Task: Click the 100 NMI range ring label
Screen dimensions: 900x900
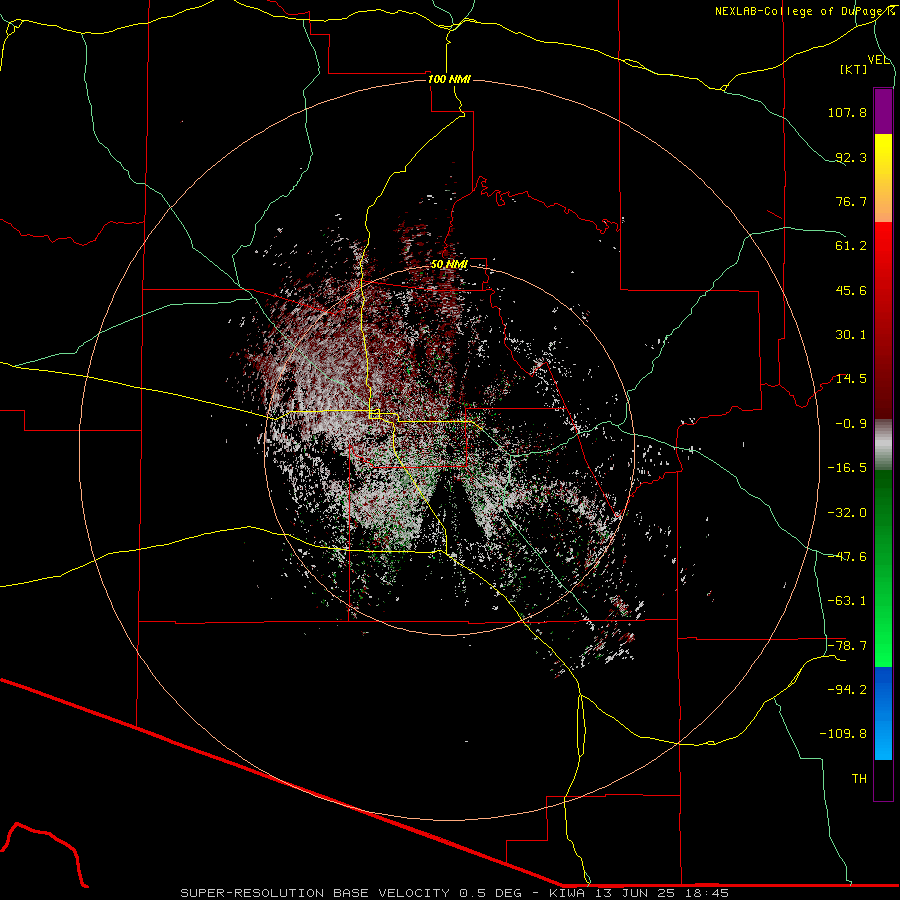Action: [x=449, y=79]
